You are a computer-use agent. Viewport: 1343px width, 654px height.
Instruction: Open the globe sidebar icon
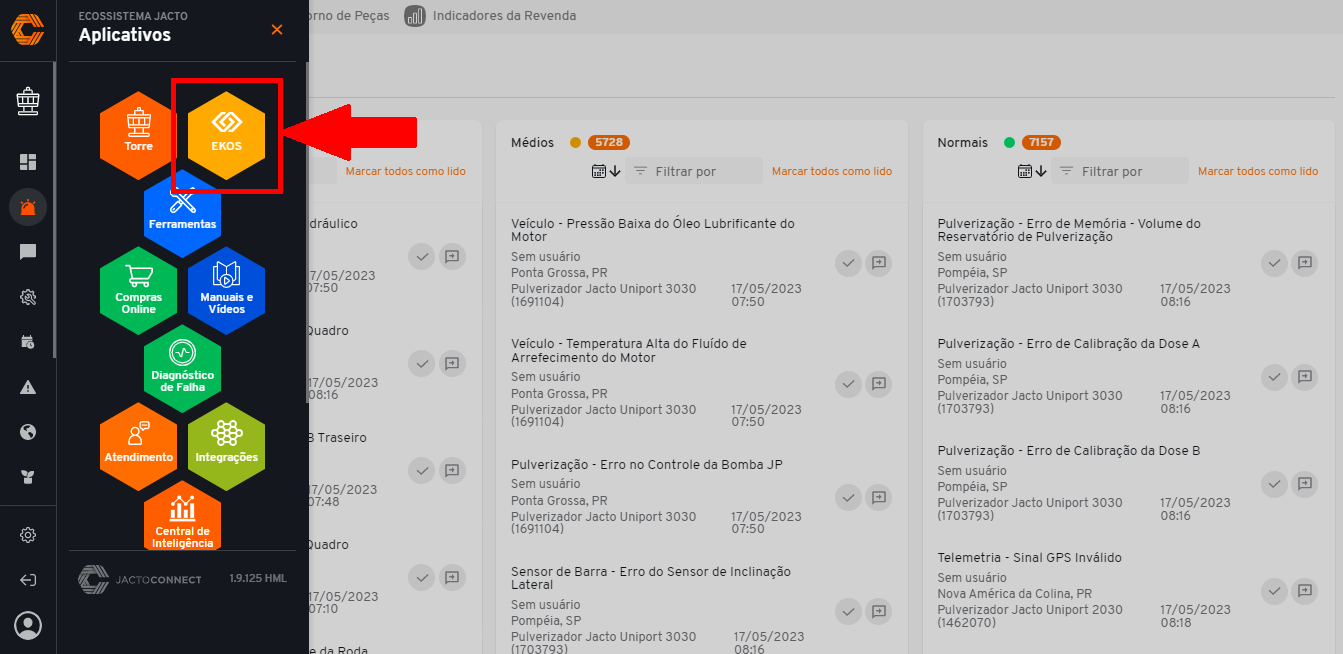pos(28,432)
